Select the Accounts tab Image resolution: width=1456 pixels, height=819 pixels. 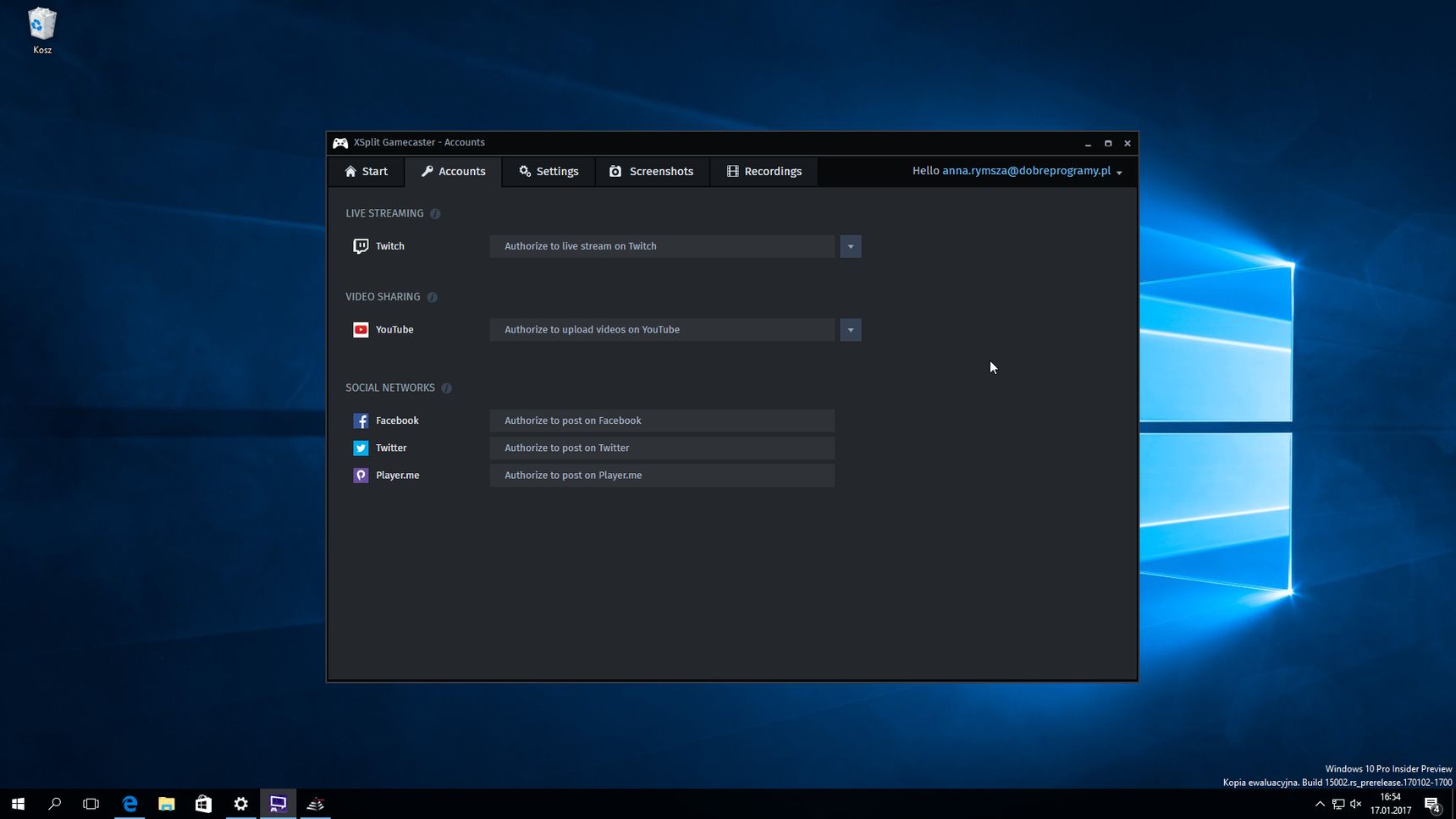click(x=454, y=172)
